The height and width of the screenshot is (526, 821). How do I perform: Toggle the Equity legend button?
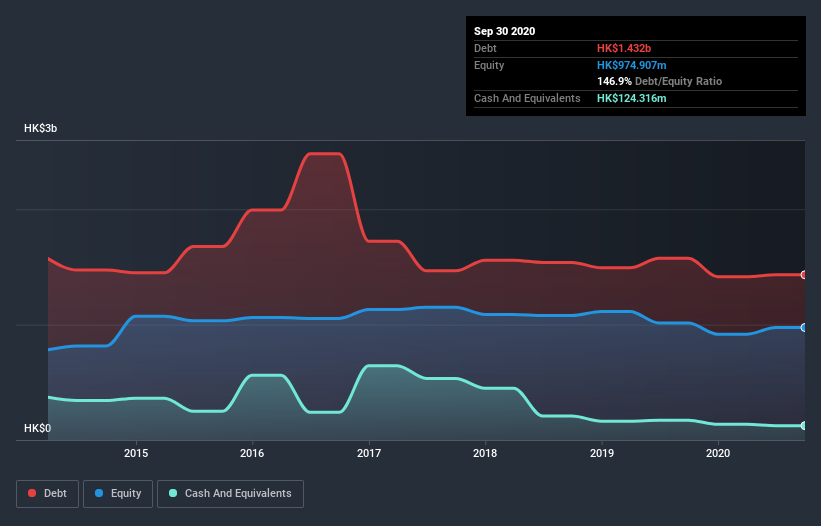tap(118, 494)
